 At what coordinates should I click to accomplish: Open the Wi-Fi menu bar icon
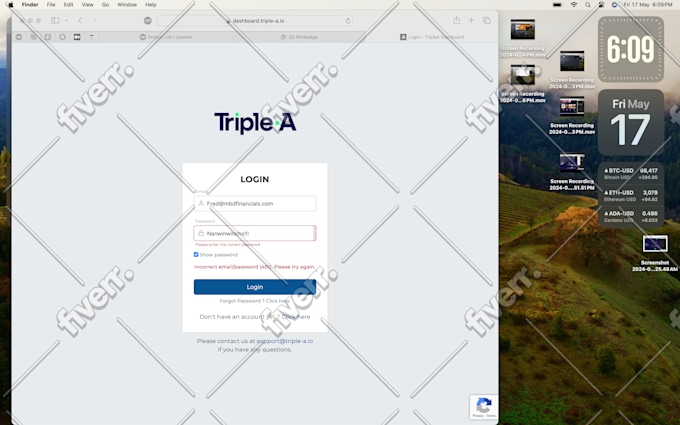pos(574,5)
